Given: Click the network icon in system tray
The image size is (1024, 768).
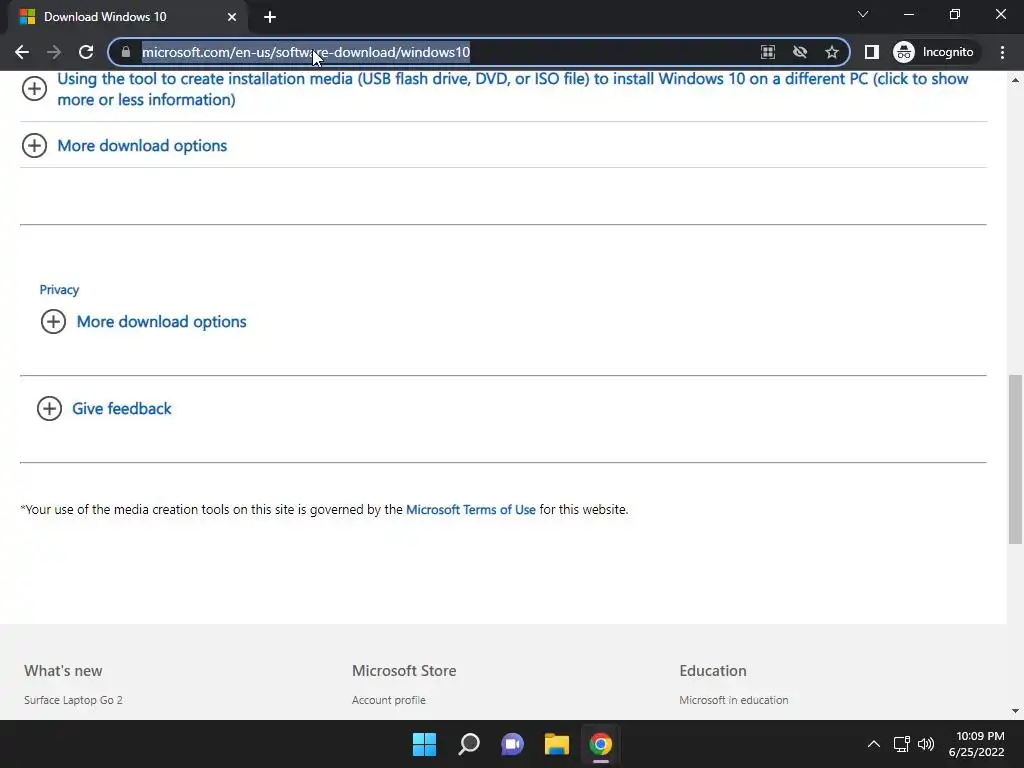Looking at the screenshot, I should point(902,744).
